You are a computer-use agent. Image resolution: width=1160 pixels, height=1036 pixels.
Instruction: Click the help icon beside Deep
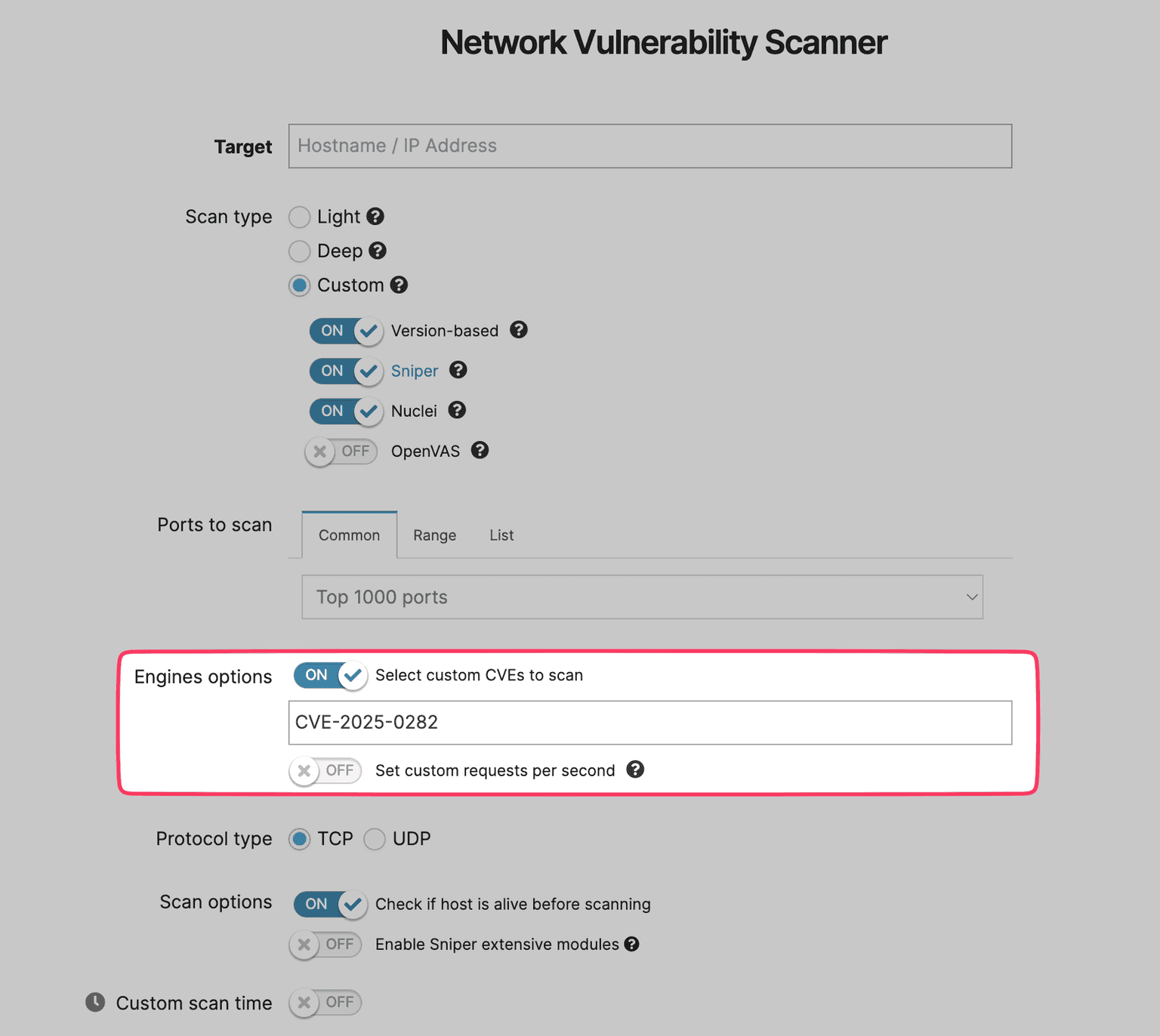pyautogui.click(x=378, y=251)
